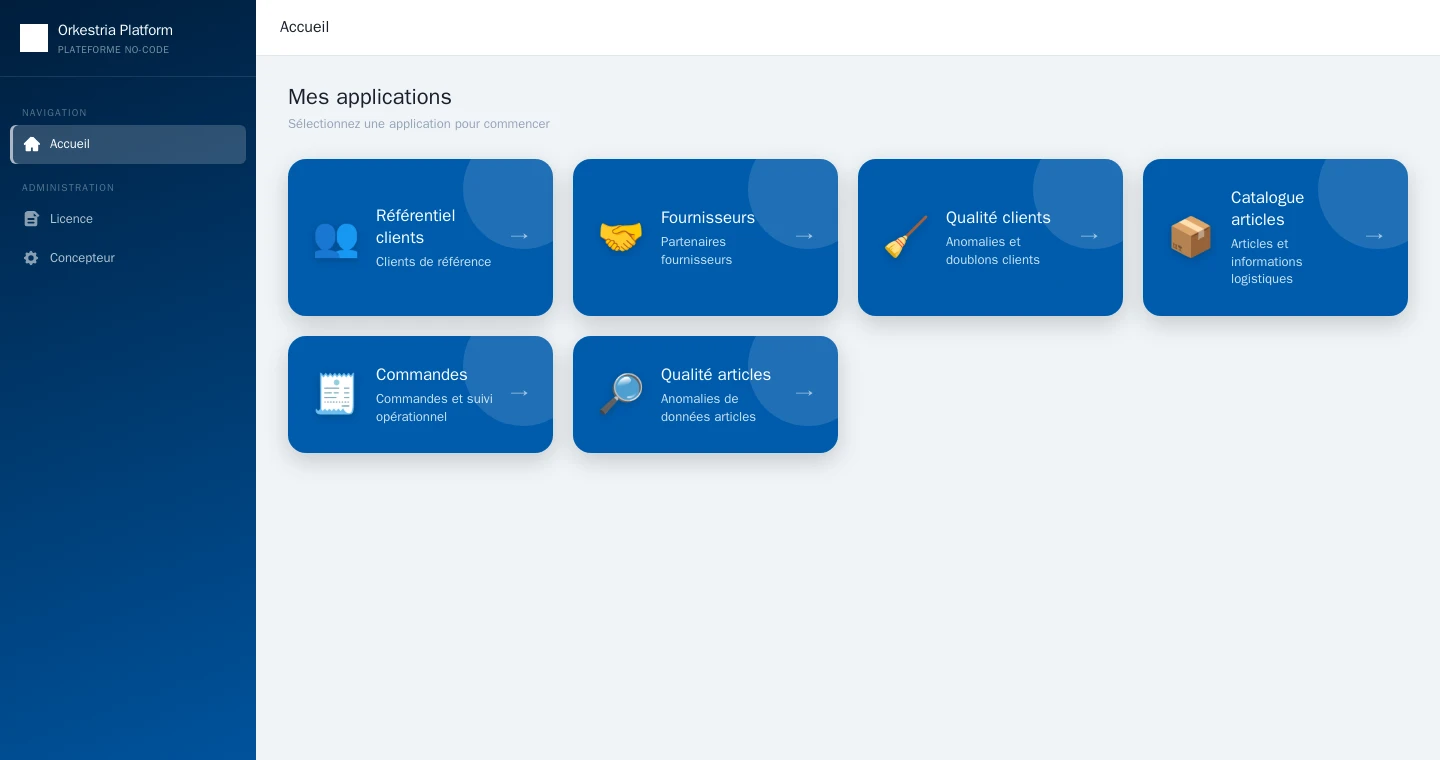Click the arrow on Qualité clients card

[1089, 237]
